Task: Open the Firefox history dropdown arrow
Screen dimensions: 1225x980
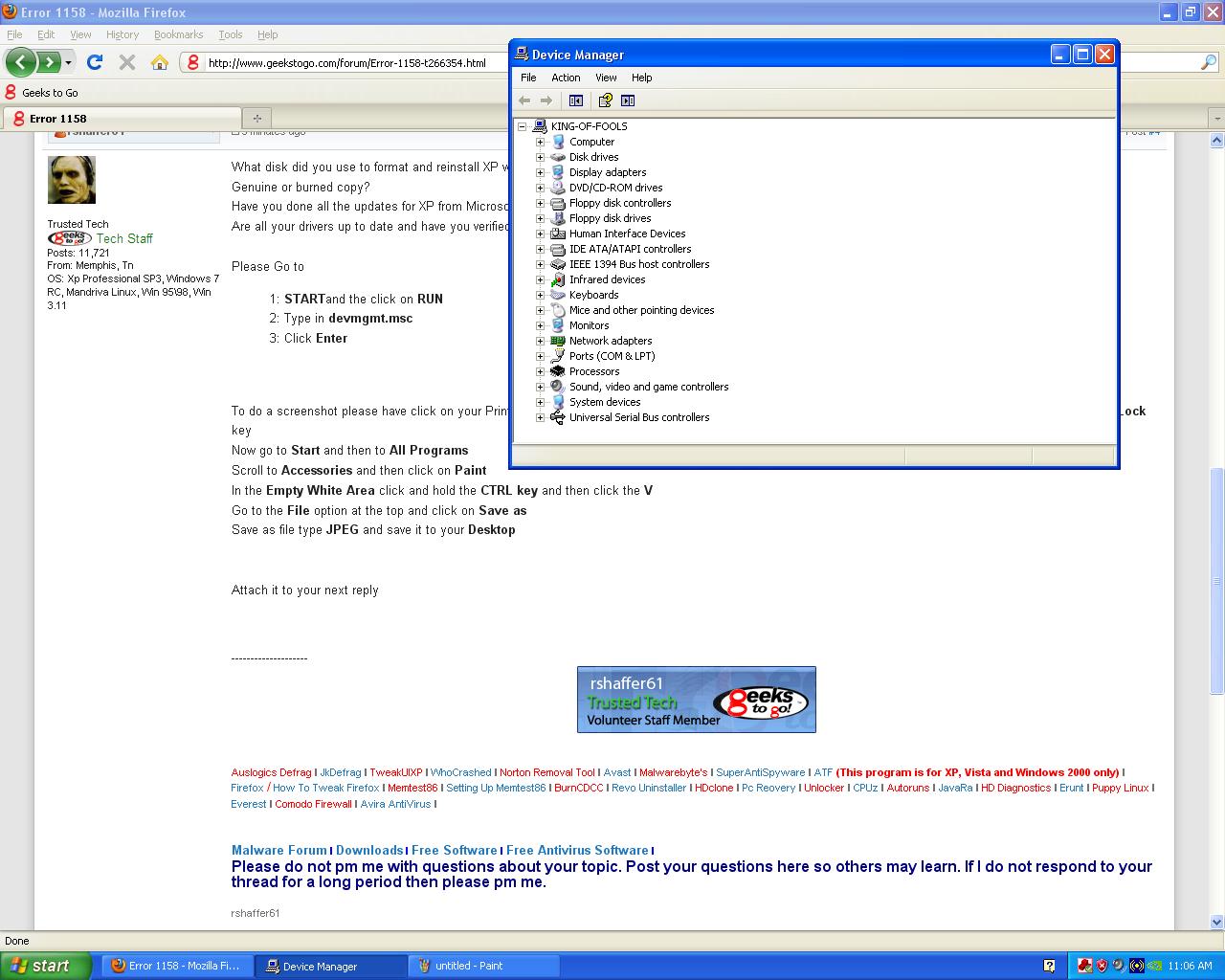Action: pyautogui.click(x=68, y=62)
